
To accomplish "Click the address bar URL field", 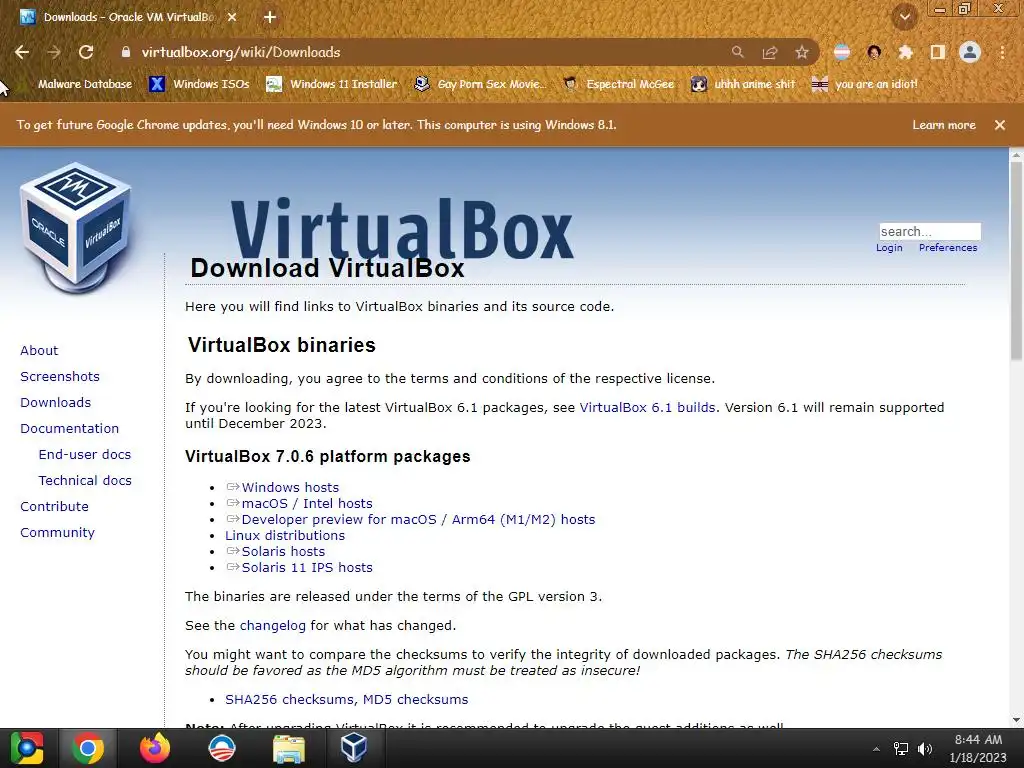I will point(431,52).
